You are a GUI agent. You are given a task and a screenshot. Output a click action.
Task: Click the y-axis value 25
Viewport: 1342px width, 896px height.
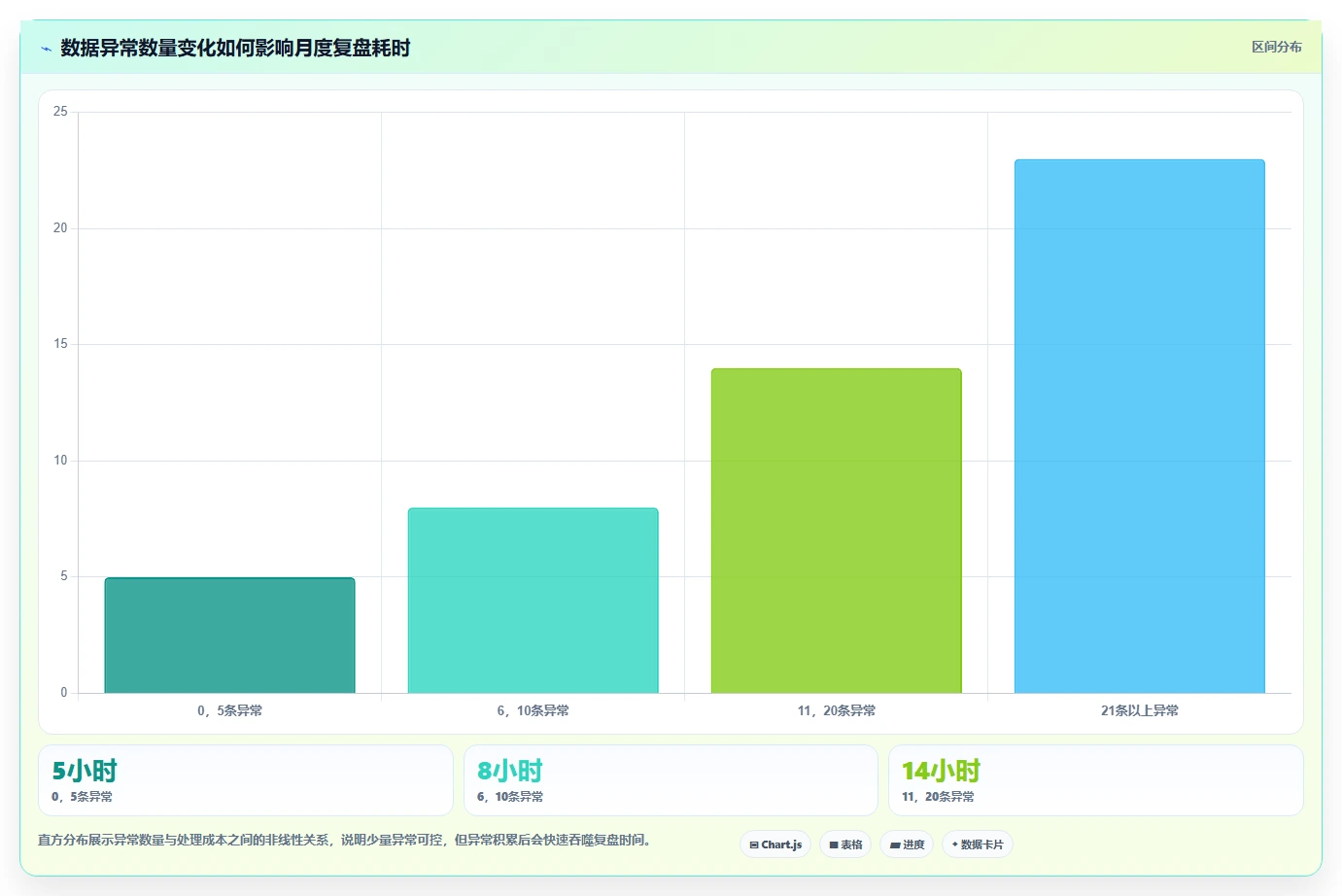(60, 112)
